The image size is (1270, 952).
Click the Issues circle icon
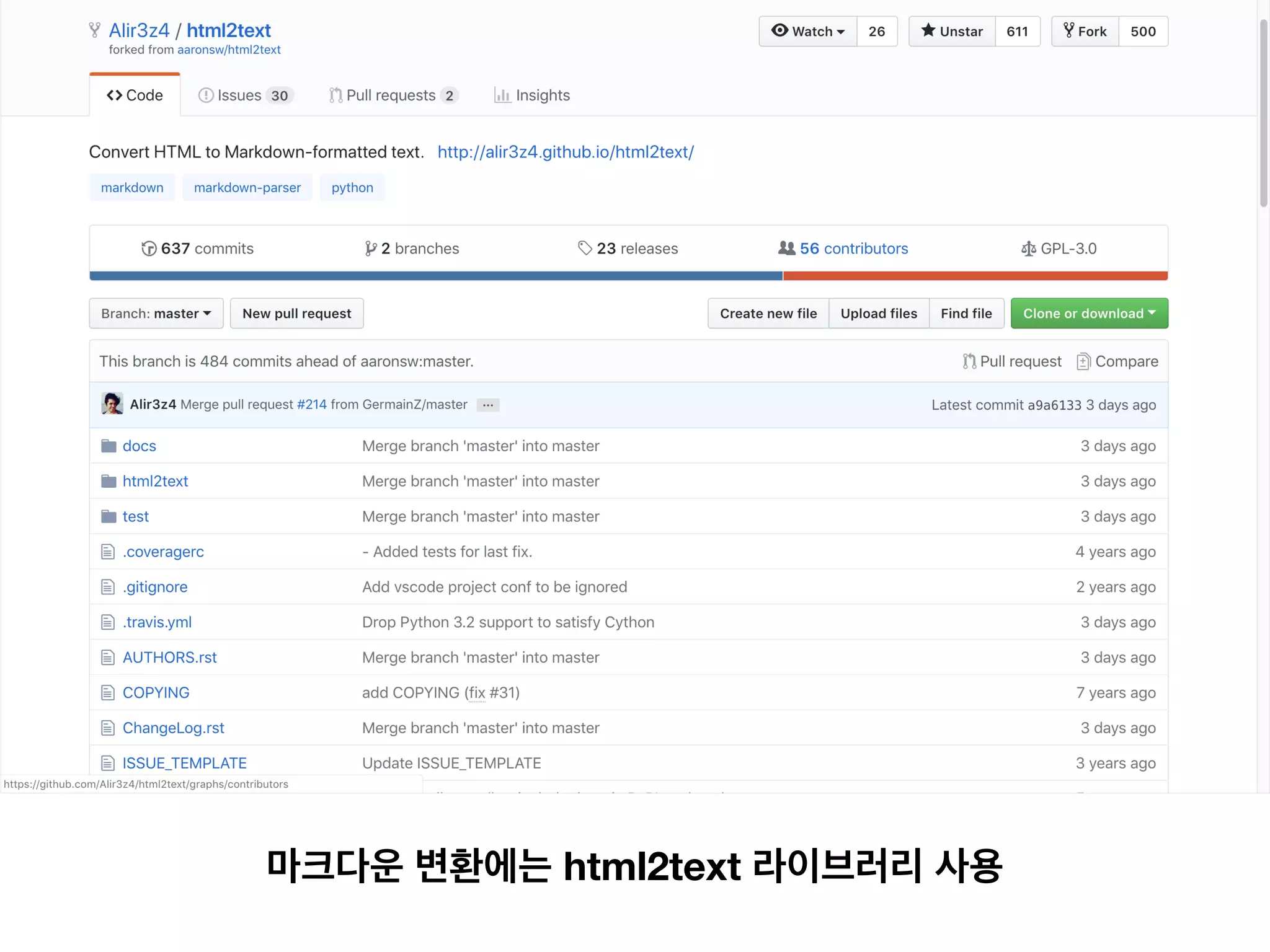point(206,95)
